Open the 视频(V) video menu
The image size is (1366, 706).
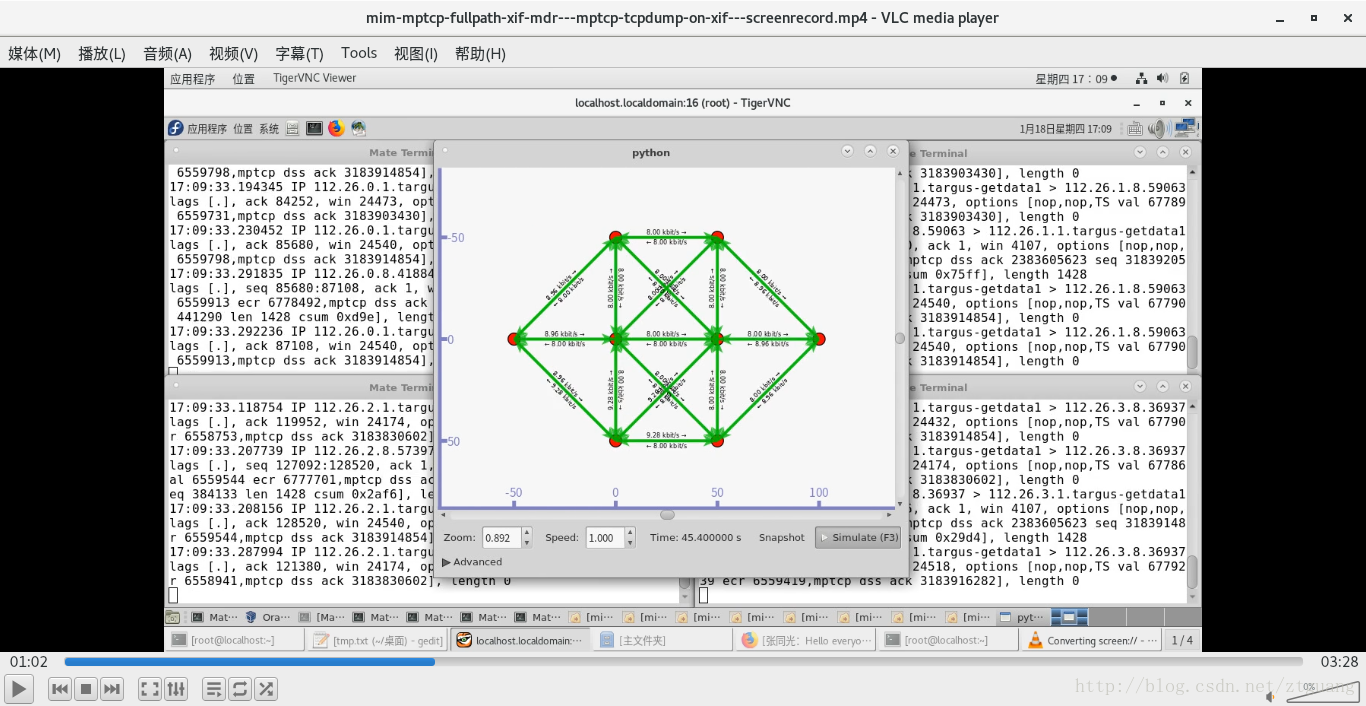(233, 54)
